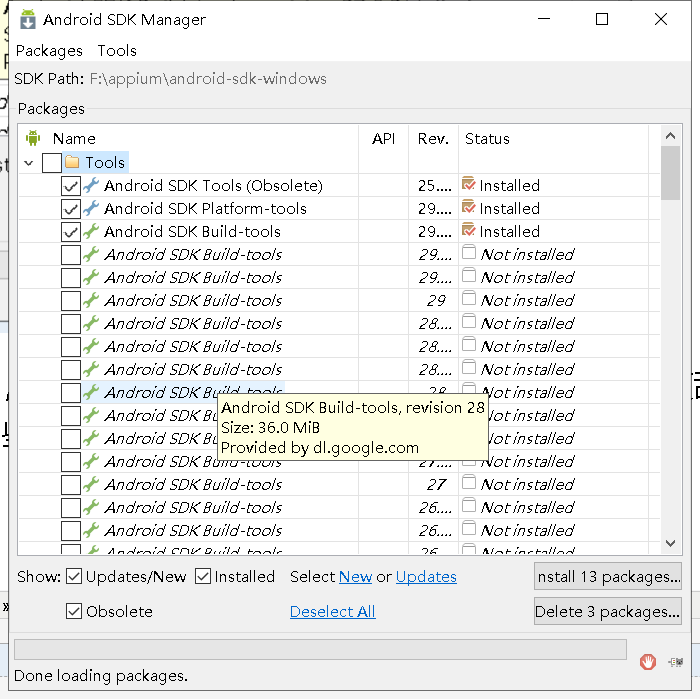700x699 pixels.
Task: Open the Packages menu
Action: pyautogui.click(x=49, y=51)
